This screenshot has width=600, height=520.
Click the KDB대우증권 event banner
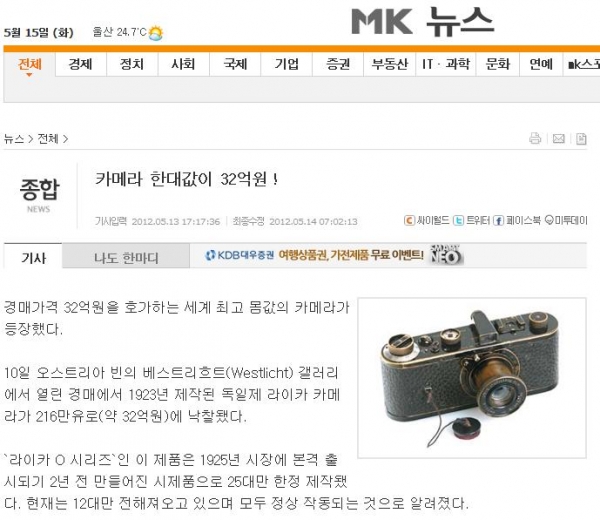[x=334, y=255]
